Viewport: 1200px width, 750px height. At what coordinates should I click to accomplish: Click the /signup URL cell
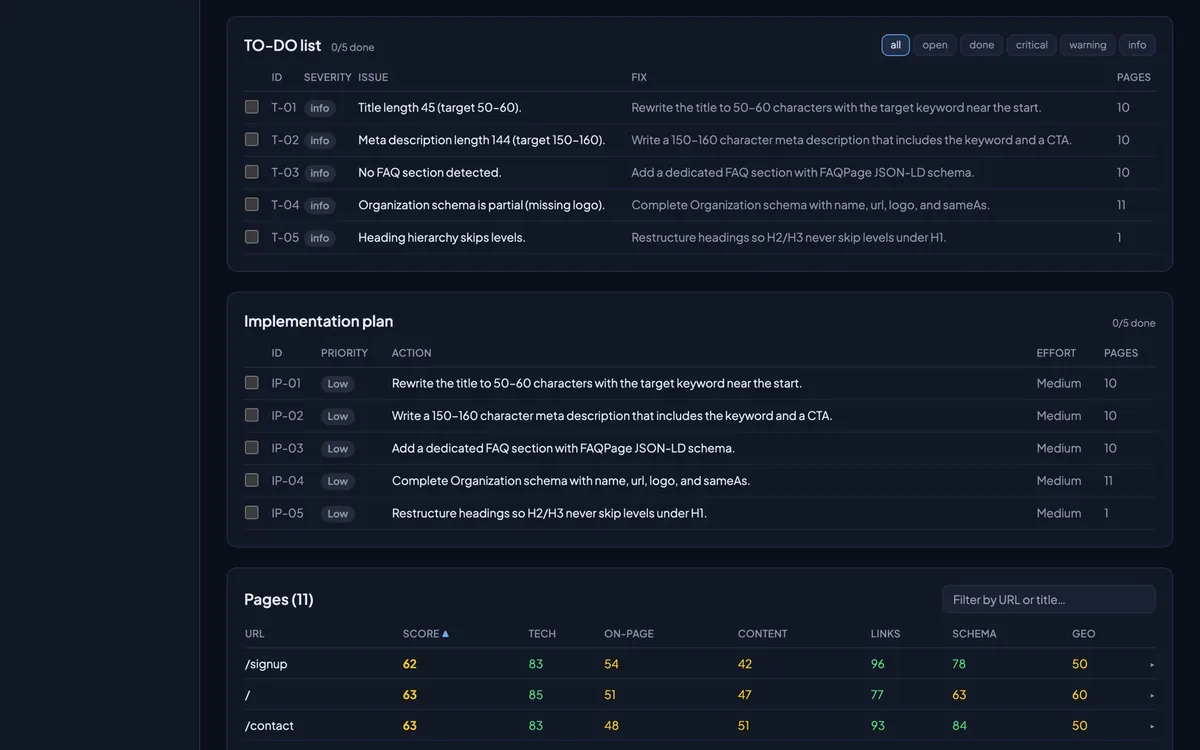coord(266,664)
